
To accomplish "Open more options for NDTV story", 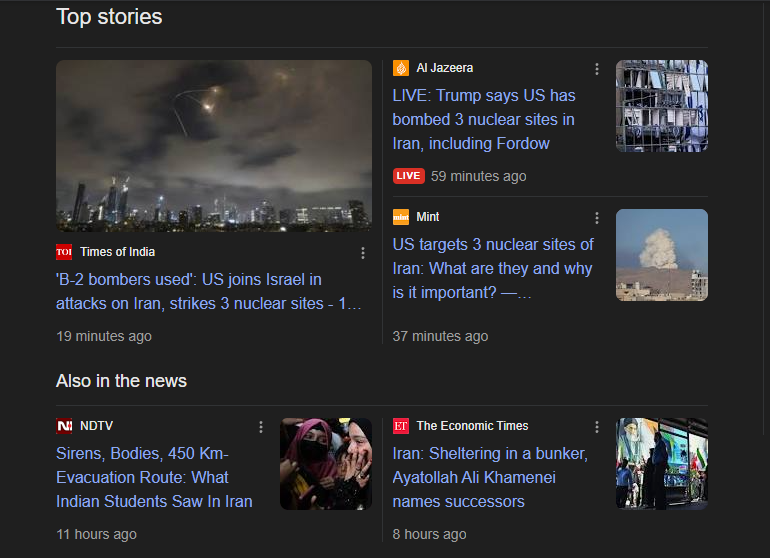I will coord(261,427).
